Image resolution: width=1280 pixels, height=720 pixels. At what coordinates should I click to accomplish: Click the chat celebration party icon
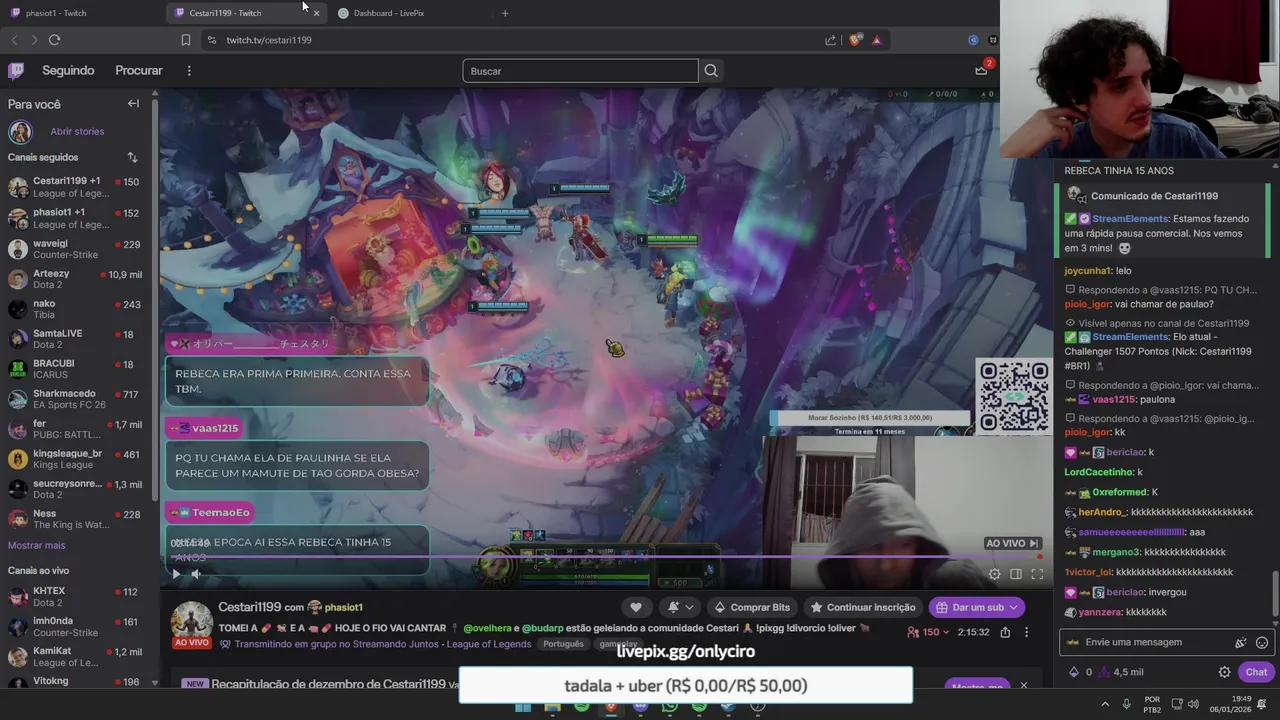point(1241,643)
